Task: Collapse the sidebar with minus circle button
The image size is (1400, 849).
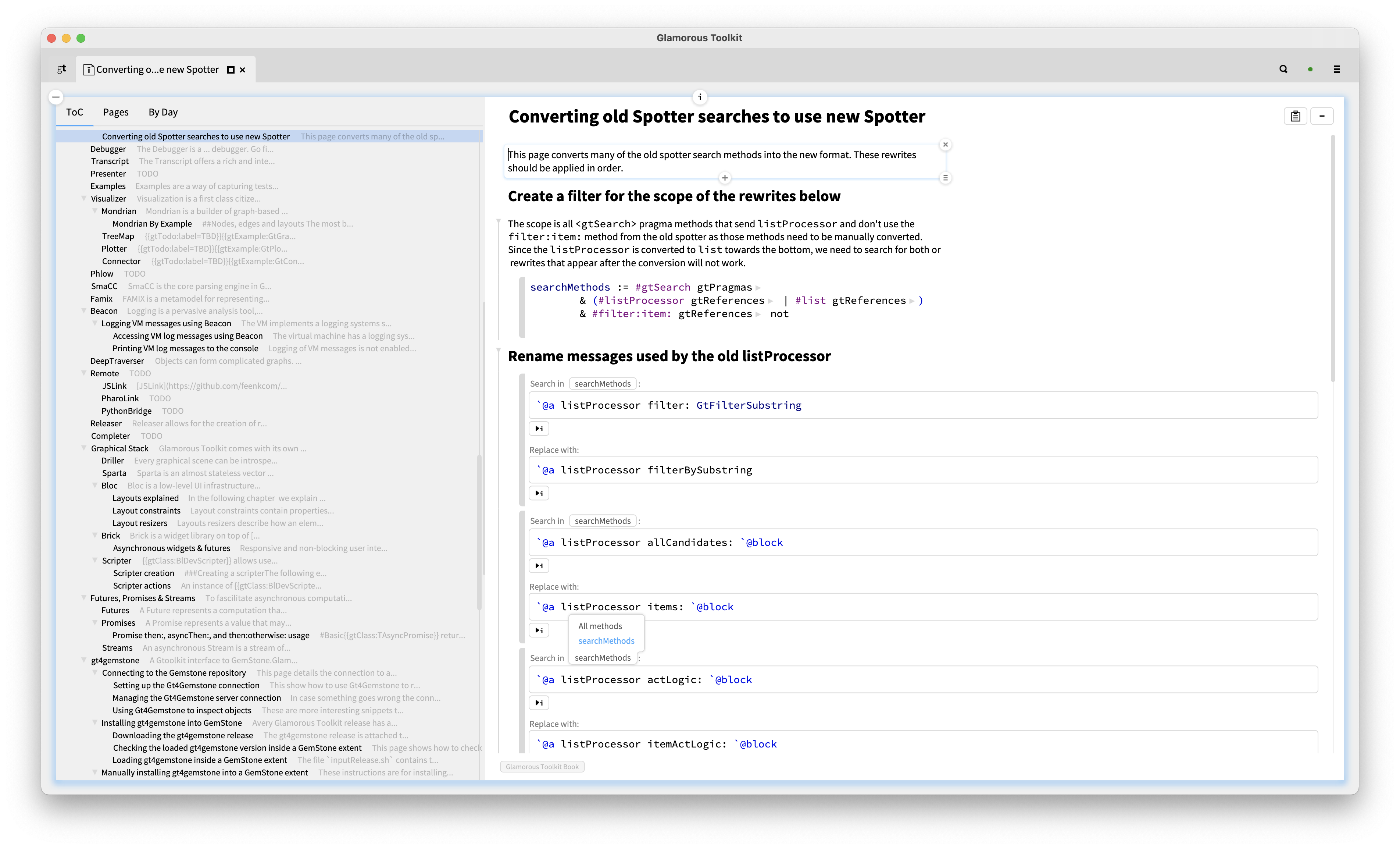Action: tap(56, 97)
